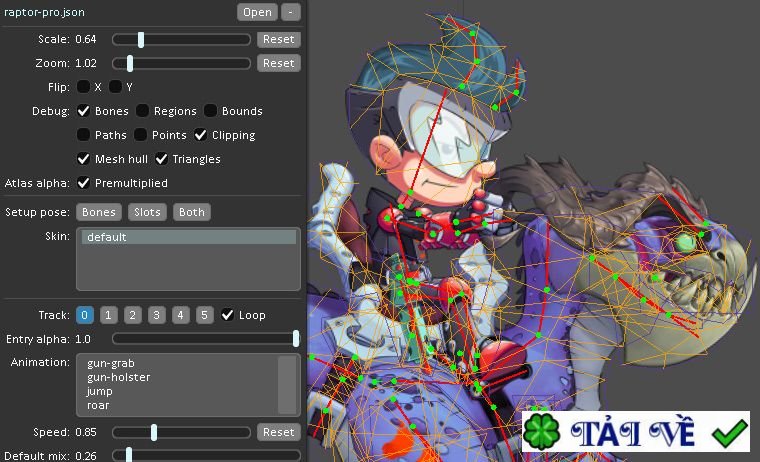Viewport: 760px width, 462px height.
Task: Disable Clipping debug display
Action: 200,135
